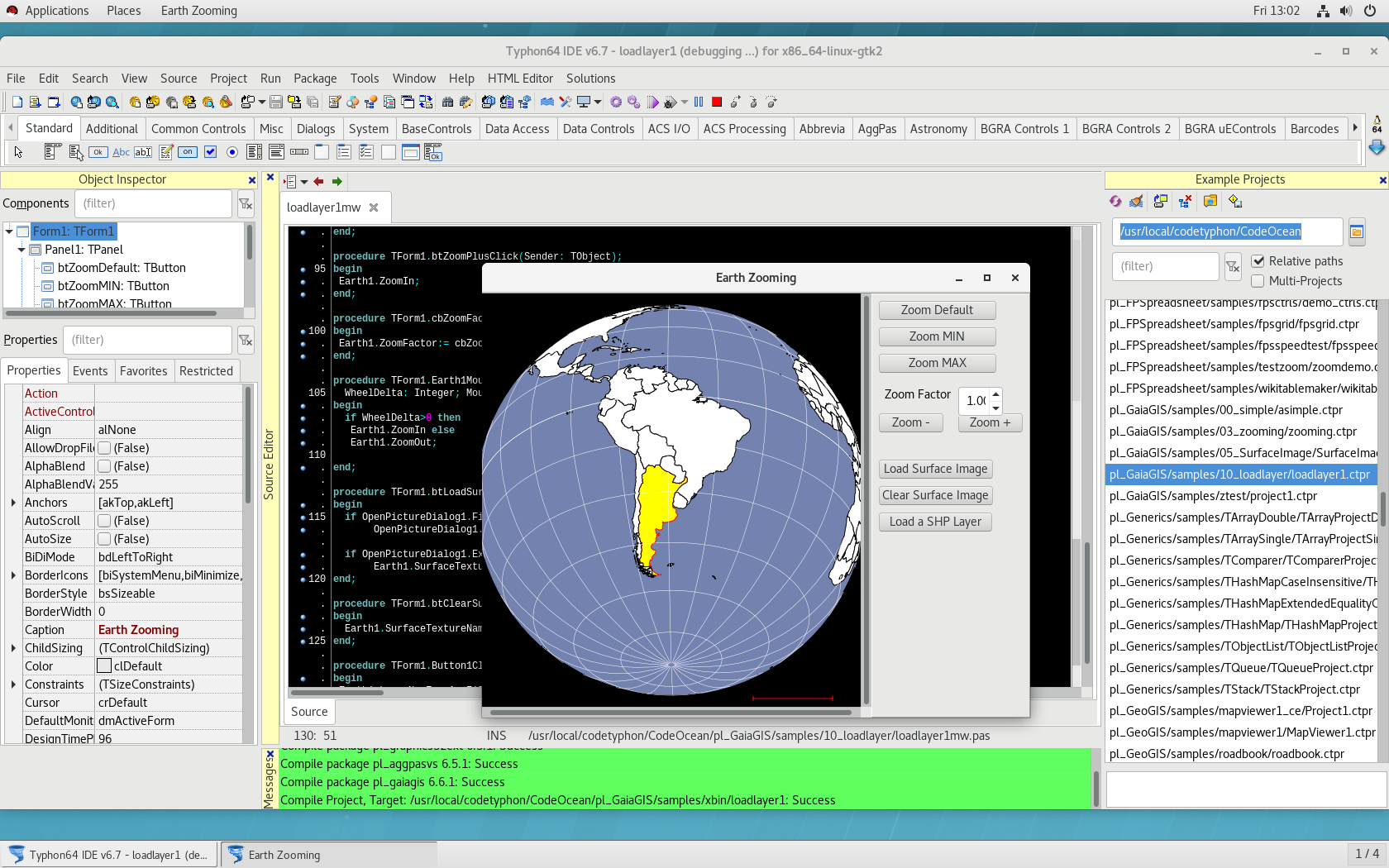Switch to the Events tab in Object Inspector

90,371
